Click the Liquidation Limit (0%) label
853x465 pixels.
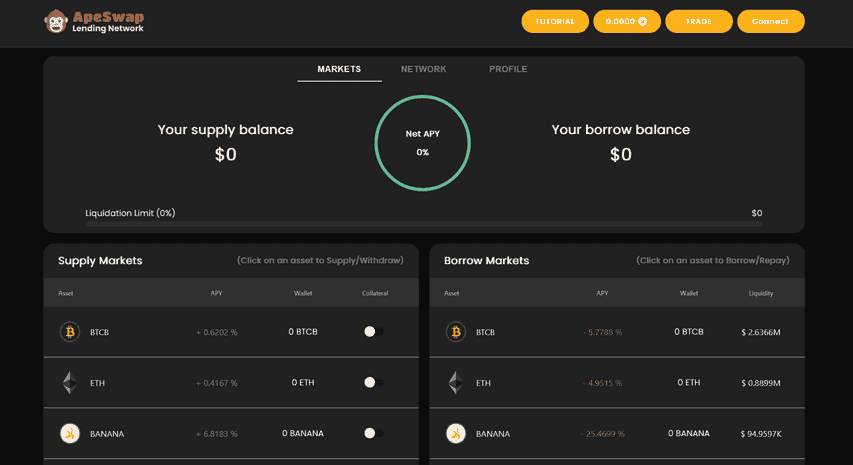(x=130, y=213)
